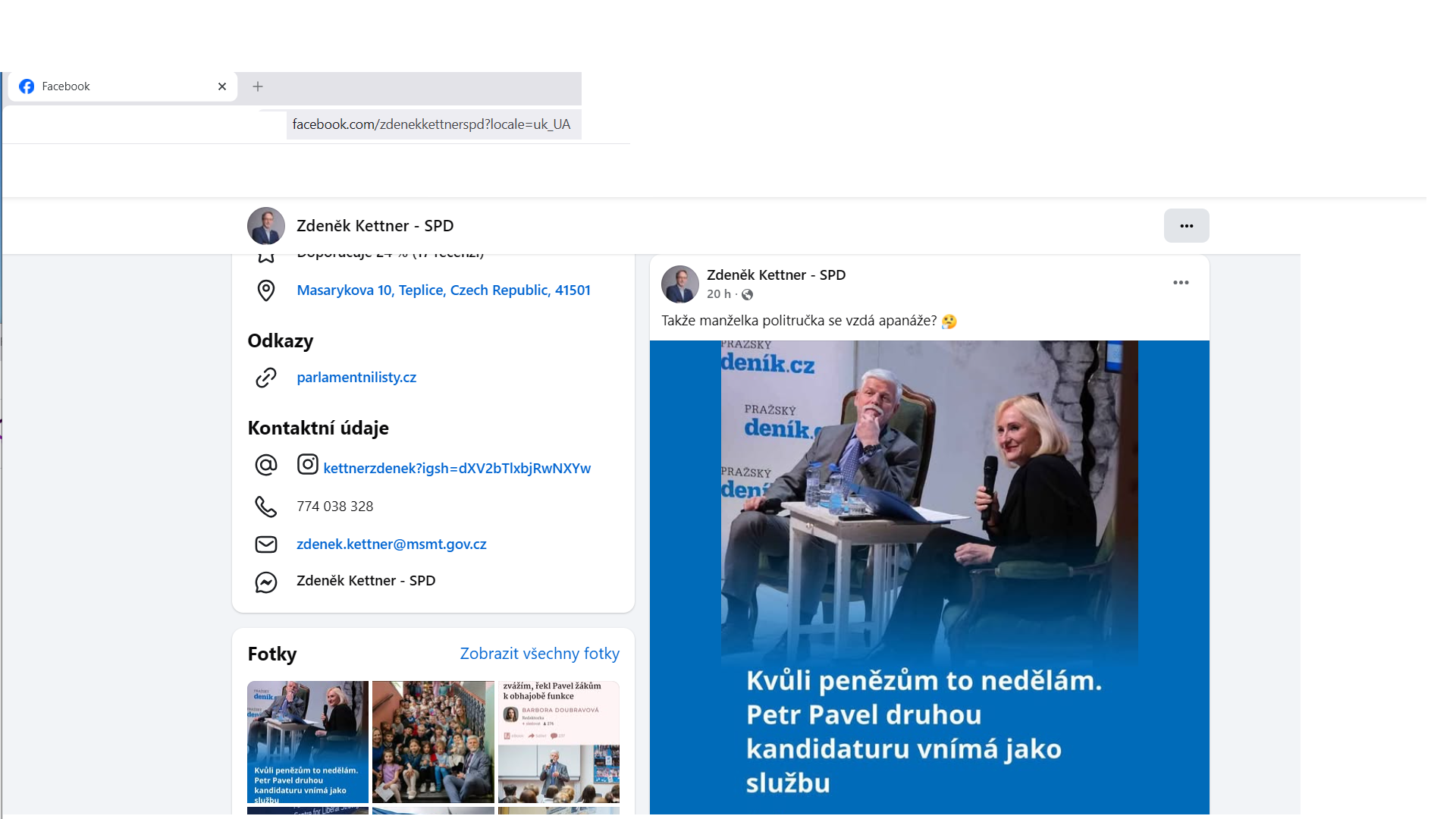Open the Masarykova 10, Teplice address link
Viewport: 1456px width, 819px height.
click(x=443, y=290)
